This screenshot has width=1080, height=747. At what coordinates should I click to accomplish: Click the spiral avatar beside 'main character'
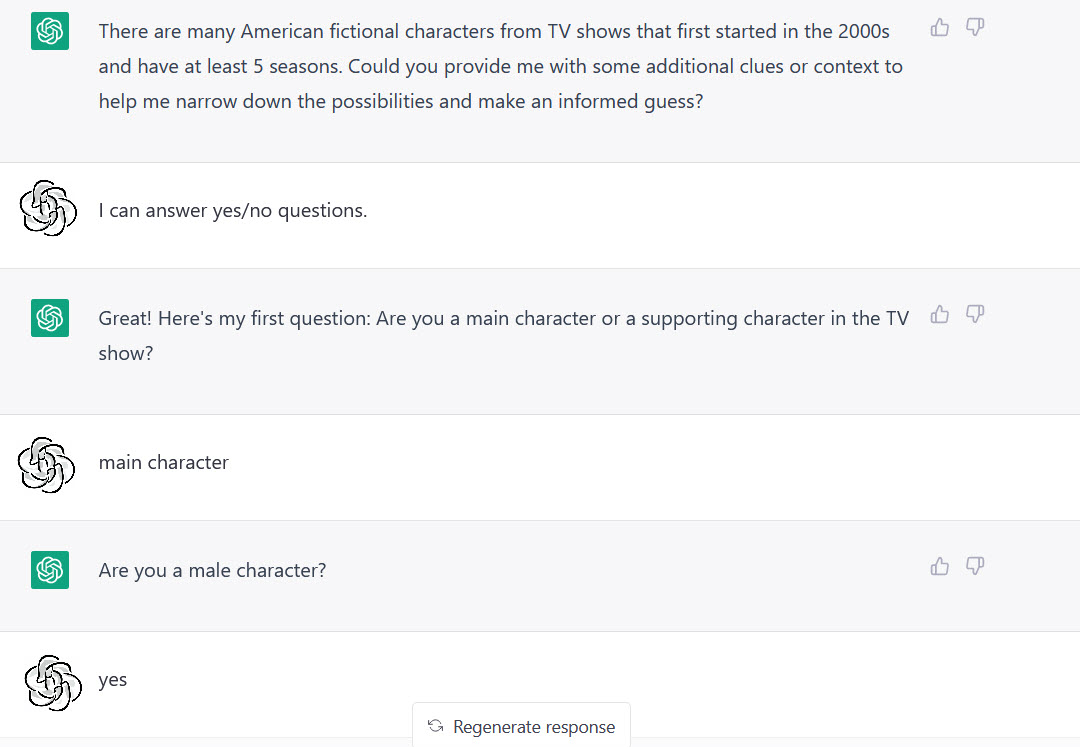(47, 466)
